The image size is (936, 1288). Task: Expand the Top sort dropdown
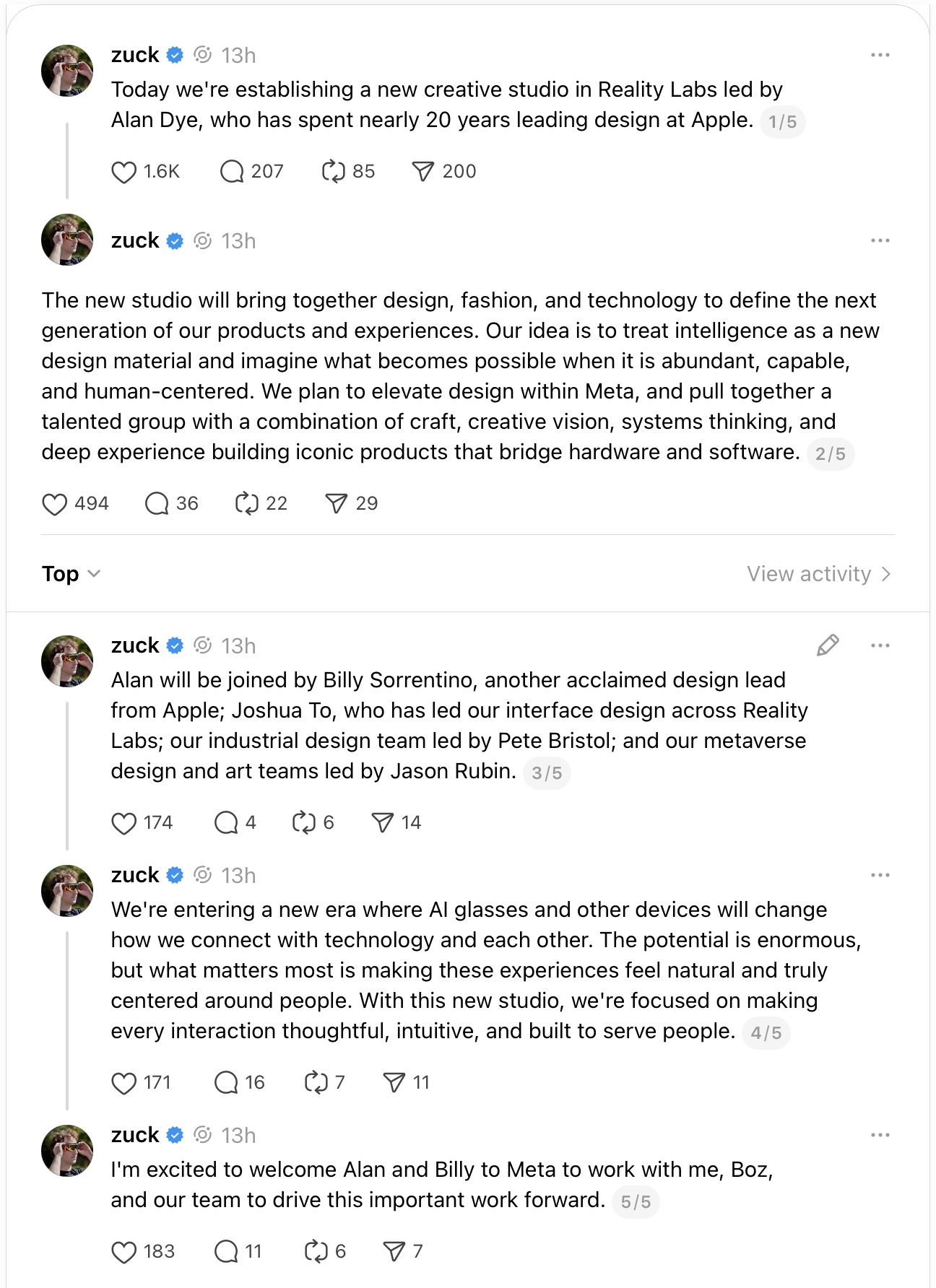click(x=71, y=574)
